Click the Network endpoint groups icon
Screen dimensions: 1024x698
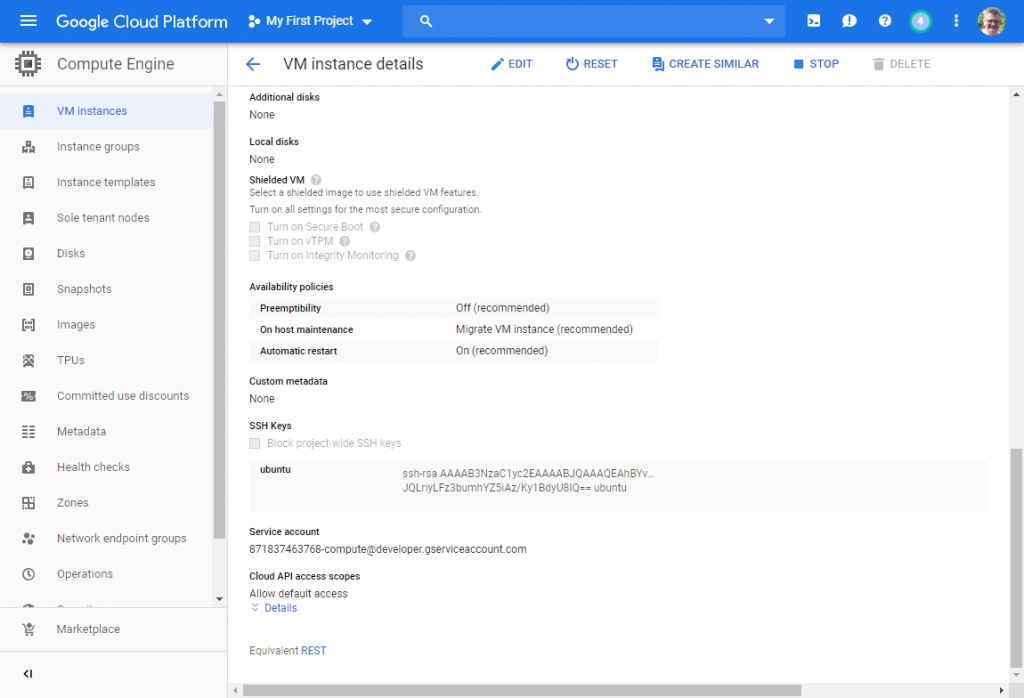(x=28, y=539)
